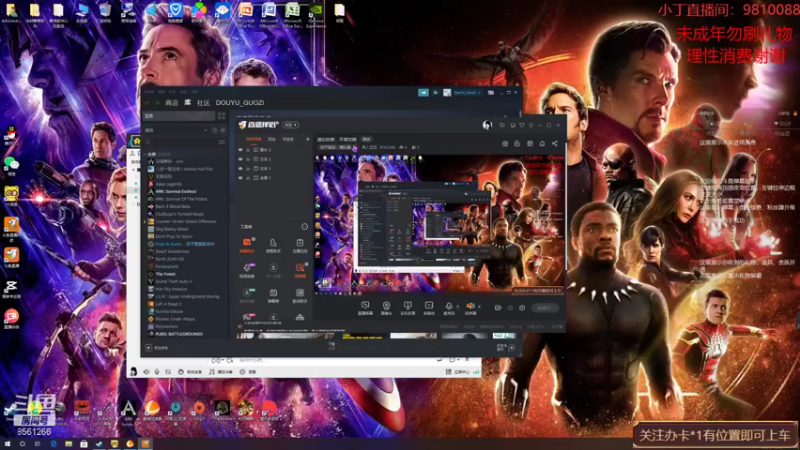Open toolbox icon with shopping bag shape

tap(273, 294)
